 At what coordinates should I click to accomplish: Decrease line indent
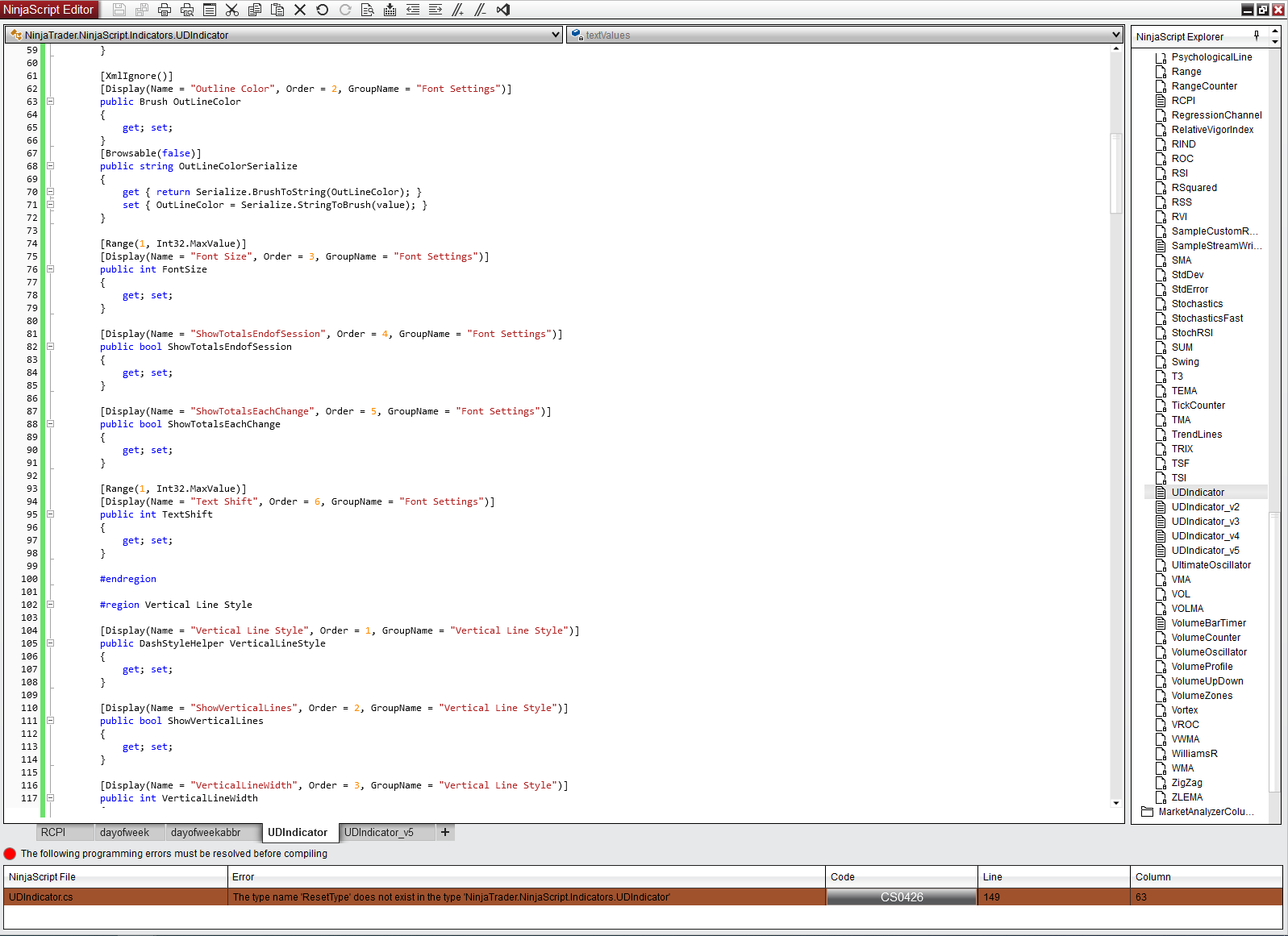(x=413, y=10)
